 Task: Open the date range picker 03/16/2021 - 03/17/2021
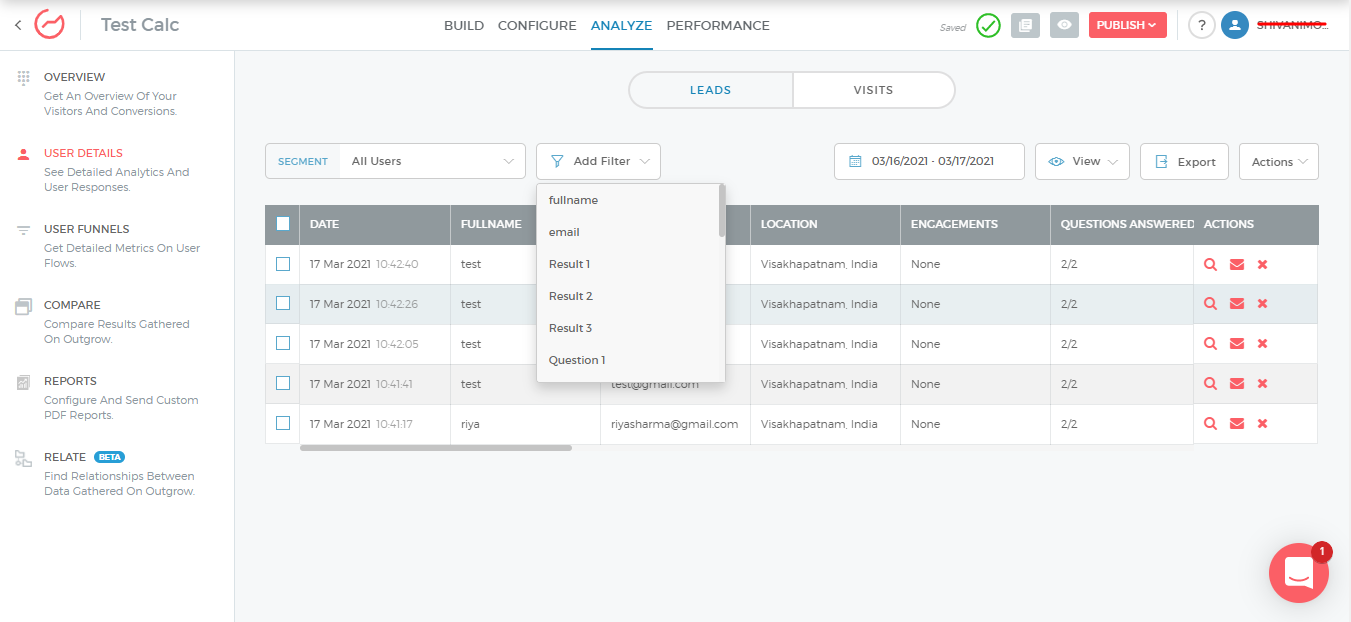point(929,161)
